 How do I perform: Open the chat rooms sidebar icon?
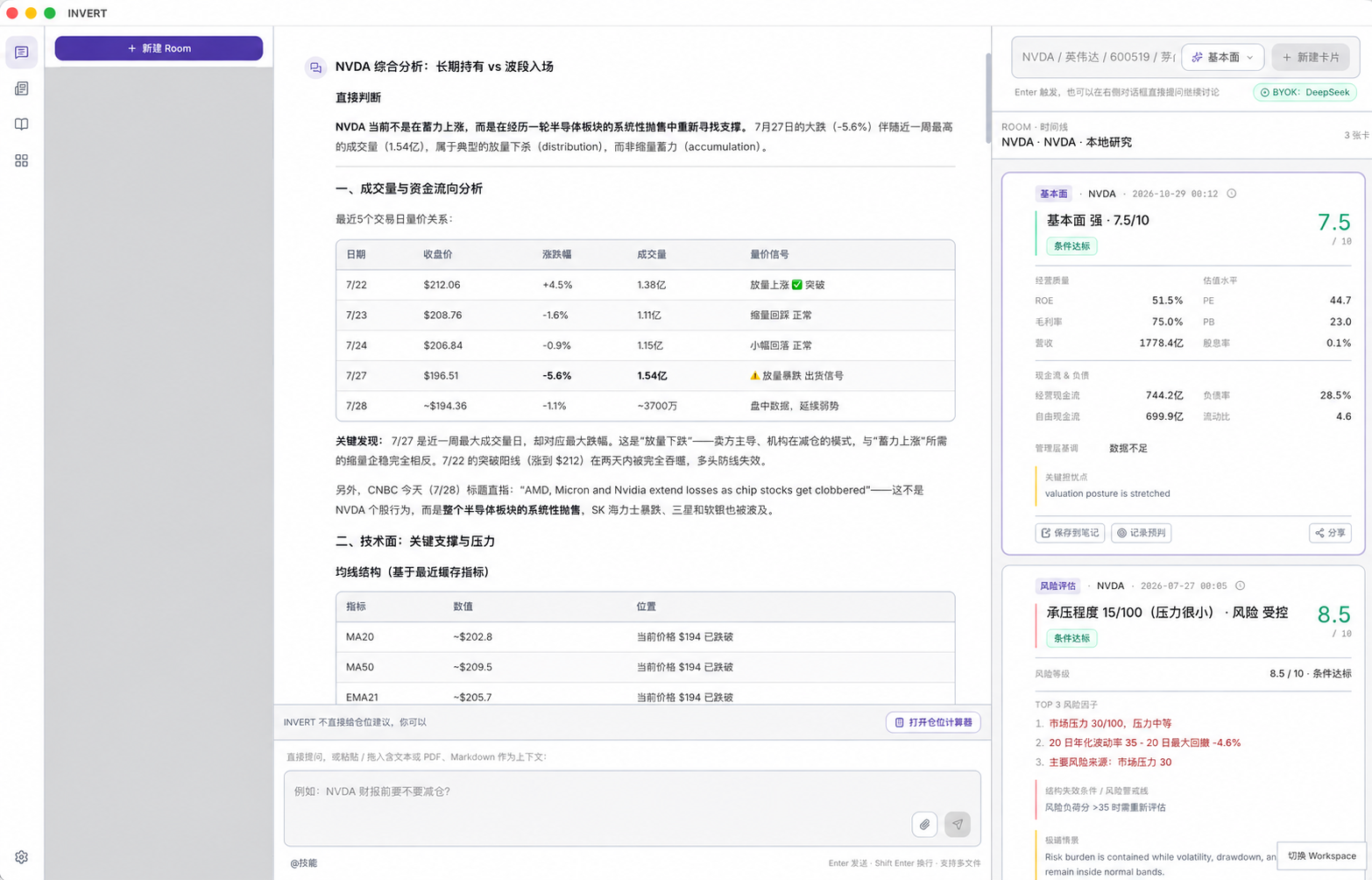22,53
